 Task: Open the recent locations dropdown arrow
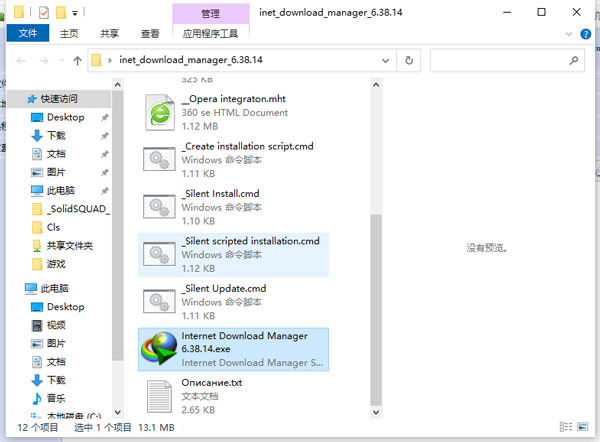(x=62, y=60)
